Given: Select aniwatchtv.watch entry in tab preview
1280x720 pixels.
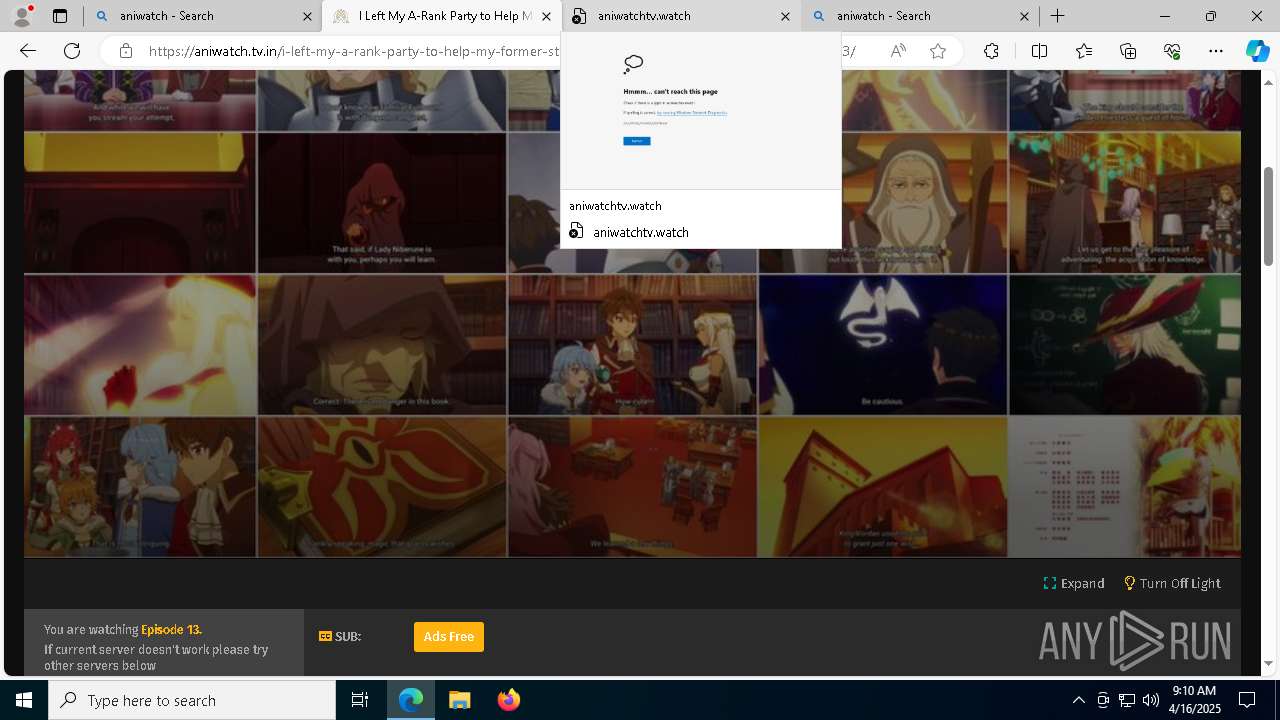Looking at the screenshot, I should 700,232.
